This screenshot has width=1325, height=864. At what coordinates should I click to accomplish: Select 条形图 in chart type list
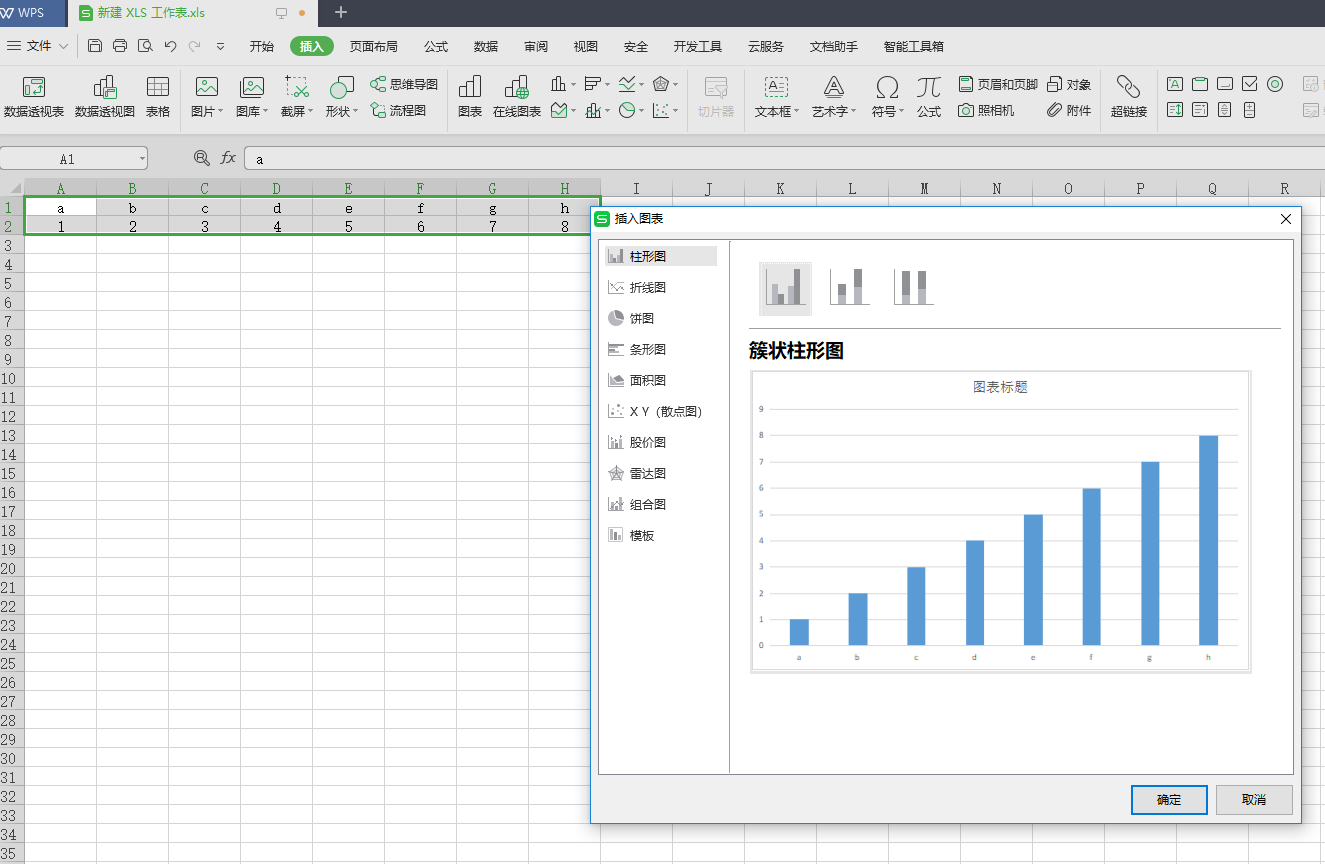[661, 349]
